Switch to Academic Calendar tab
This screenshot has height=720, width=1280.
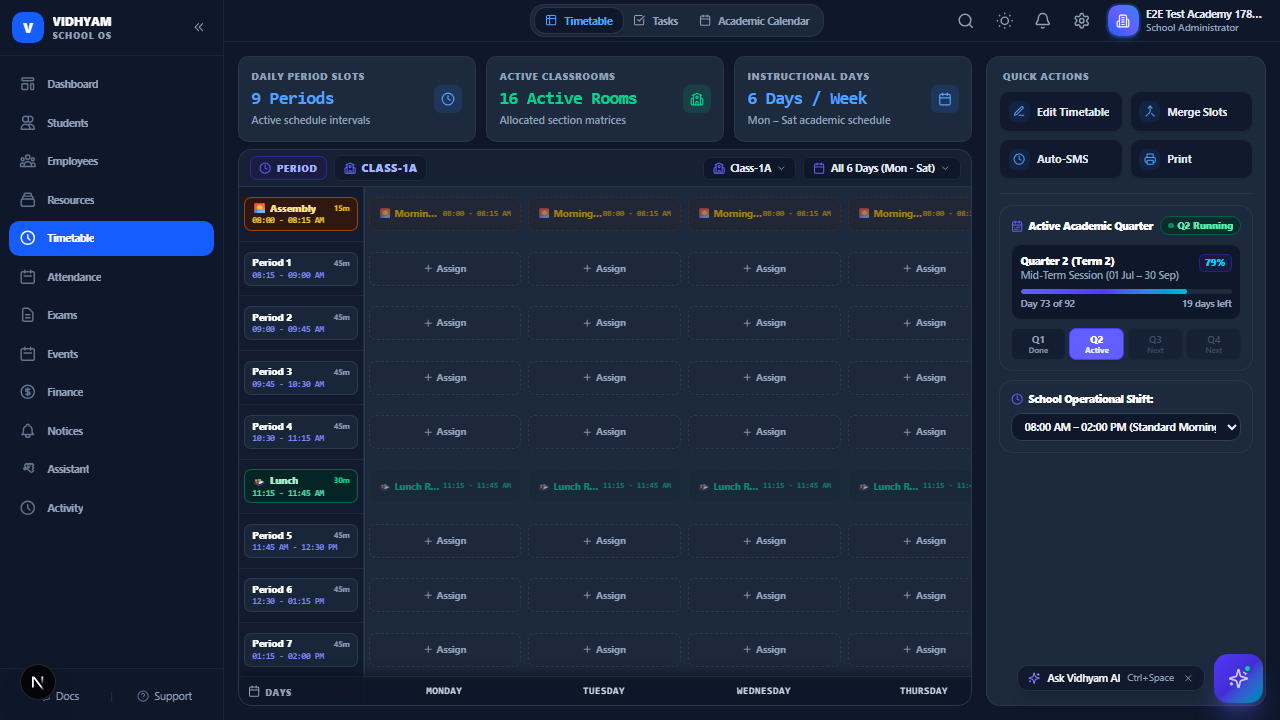(x=754, y=21)
